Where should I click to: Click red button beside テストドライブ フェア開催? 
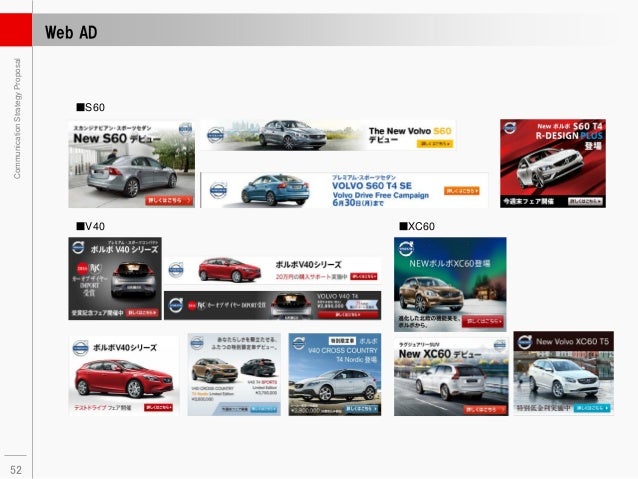158,407
